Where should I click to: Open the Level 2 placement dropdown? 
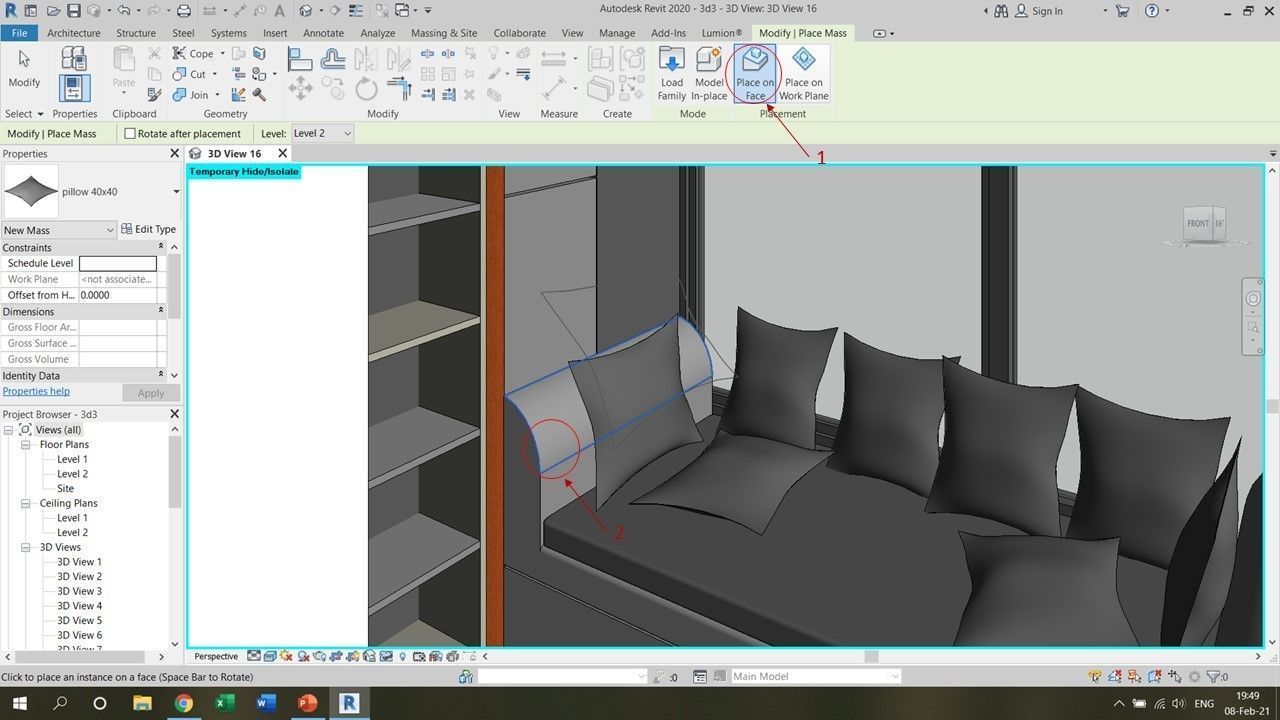coord(323,134)
